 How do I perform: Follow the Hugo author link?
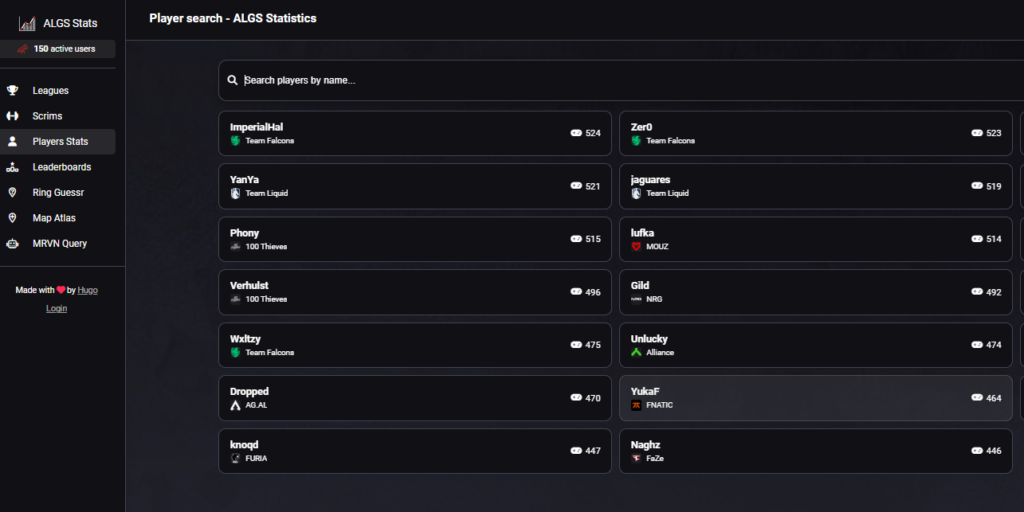pos(88,290)
